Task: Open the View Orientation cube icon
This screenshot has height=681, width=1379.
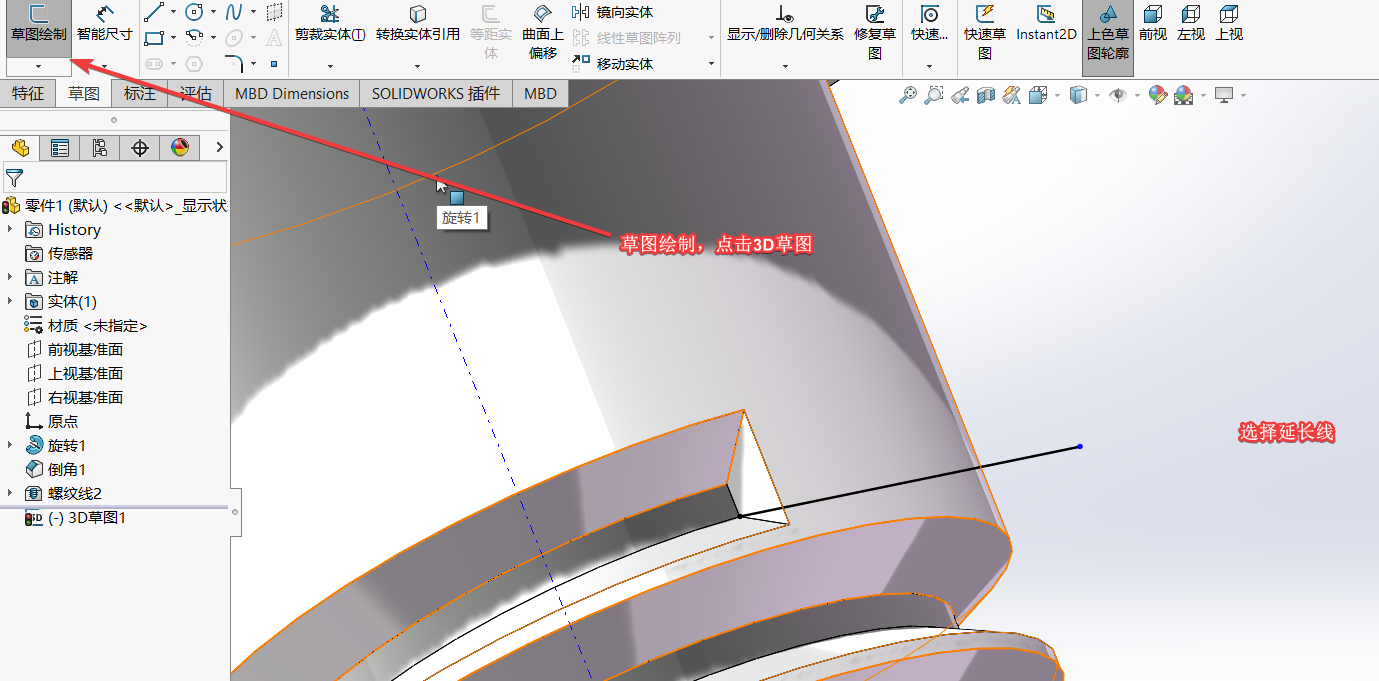Action: (1037, 95)
